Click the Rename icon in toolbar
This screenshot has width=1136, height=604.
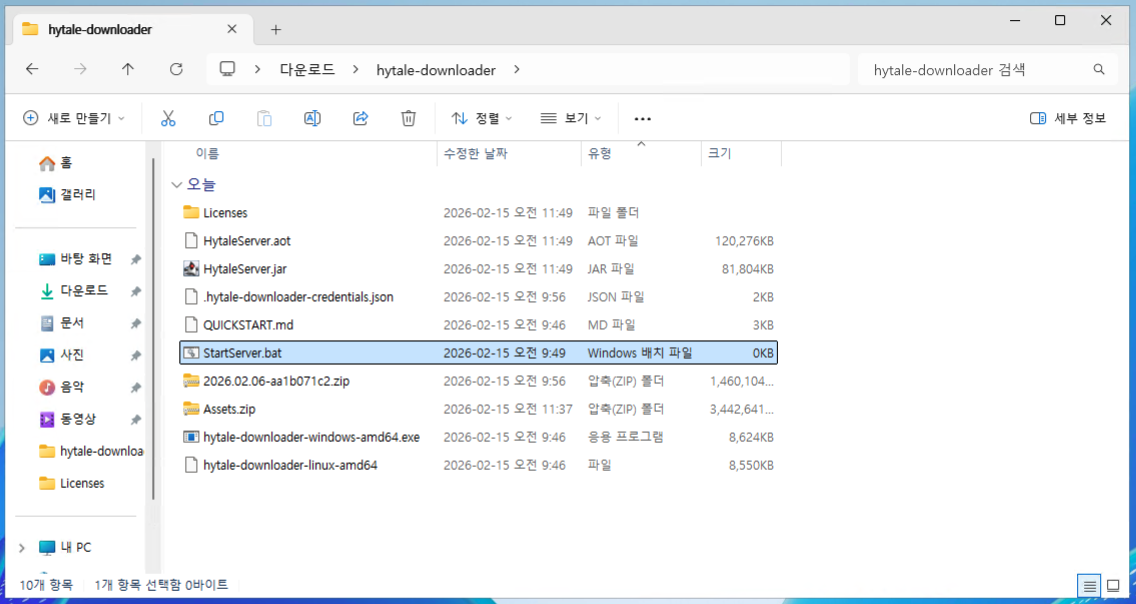(x=312, y=118)
